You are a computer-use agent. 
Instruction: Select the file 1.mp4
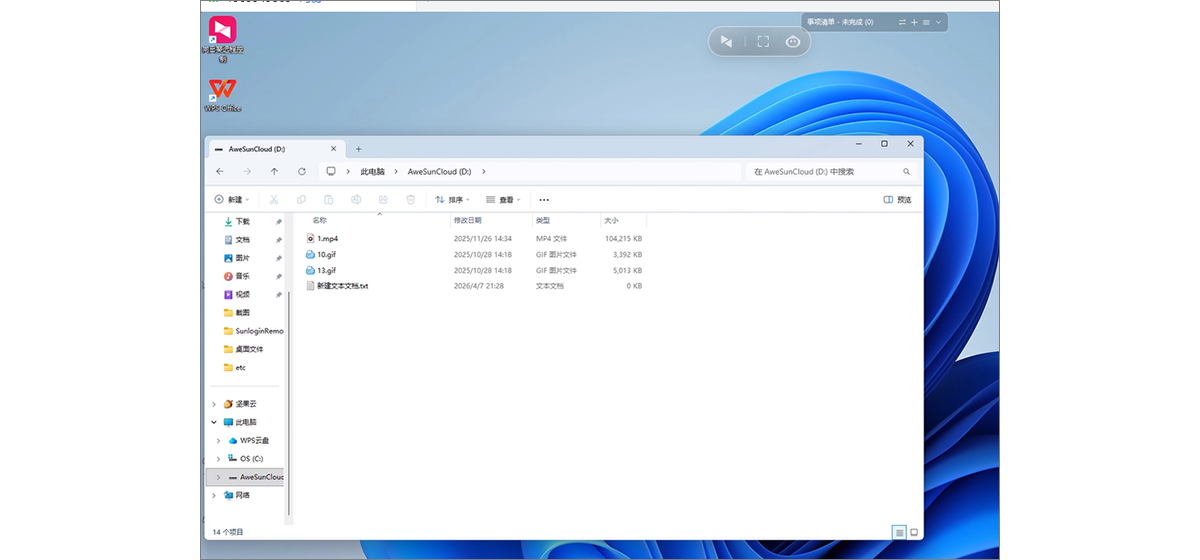(327, 239)
